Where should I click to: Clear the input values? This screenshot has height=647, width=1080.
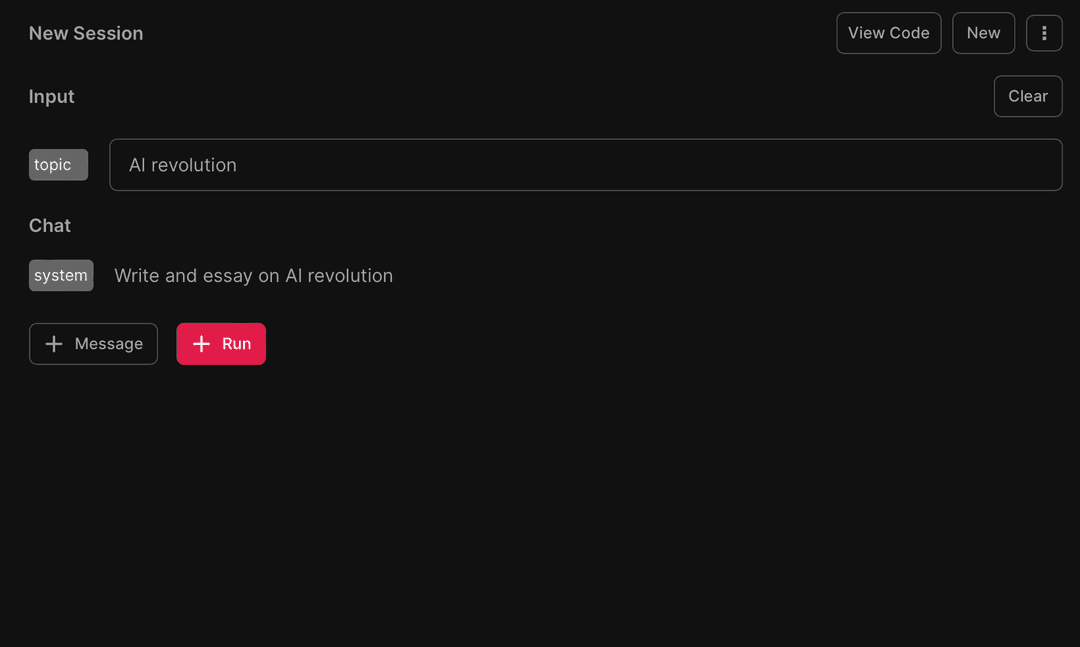(1027, 96)
